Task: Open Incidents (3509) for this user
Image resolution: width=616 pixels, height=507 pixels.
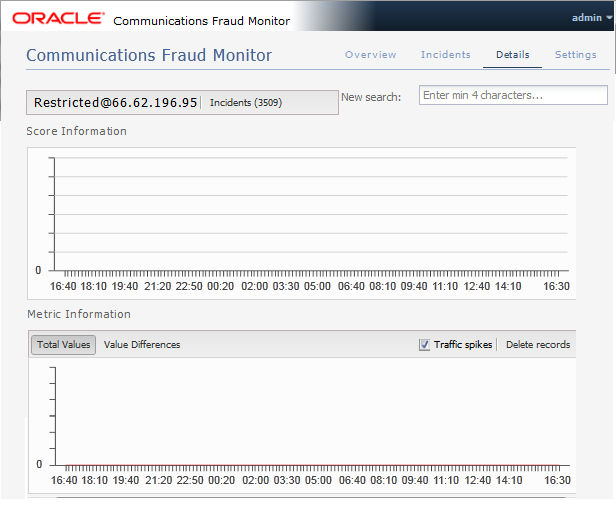Action: pyautogui.click(x=246, y=102)
